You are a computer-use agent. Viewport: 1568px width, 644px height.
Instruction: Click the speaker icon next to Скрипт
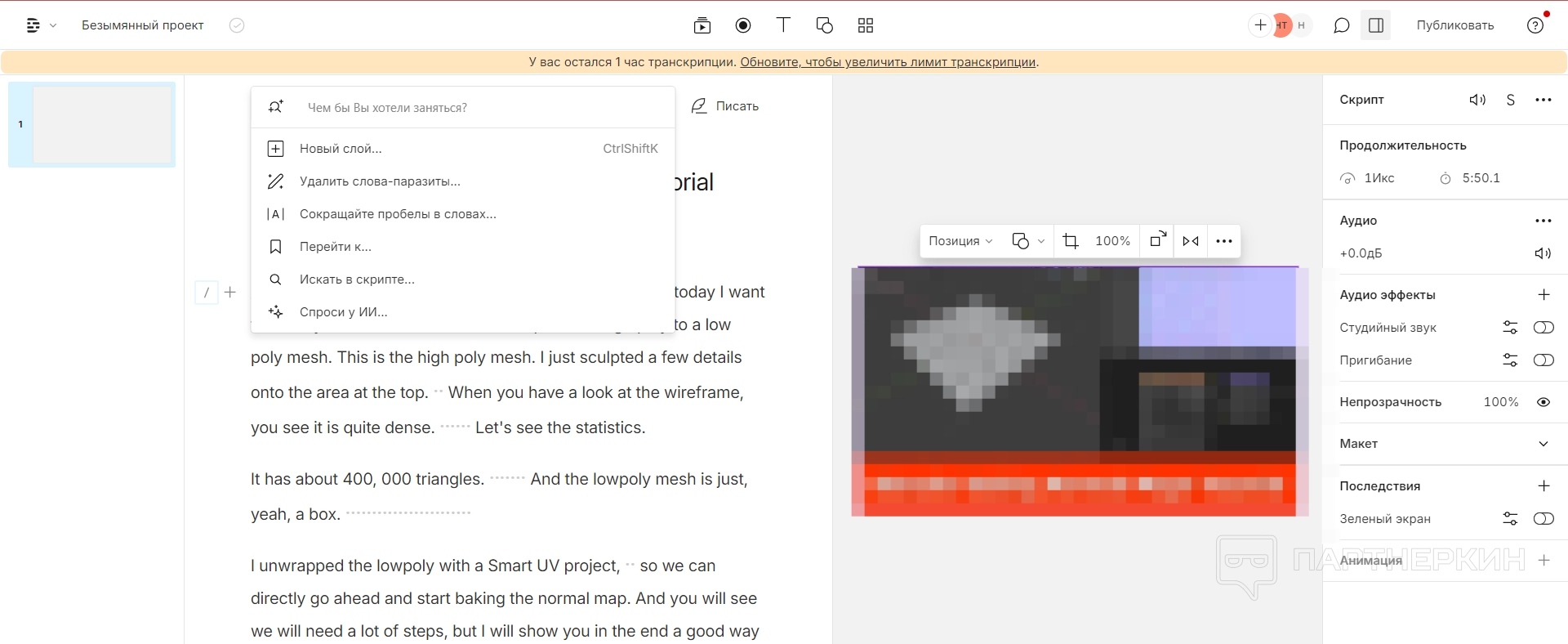(x=1477, y=100)
